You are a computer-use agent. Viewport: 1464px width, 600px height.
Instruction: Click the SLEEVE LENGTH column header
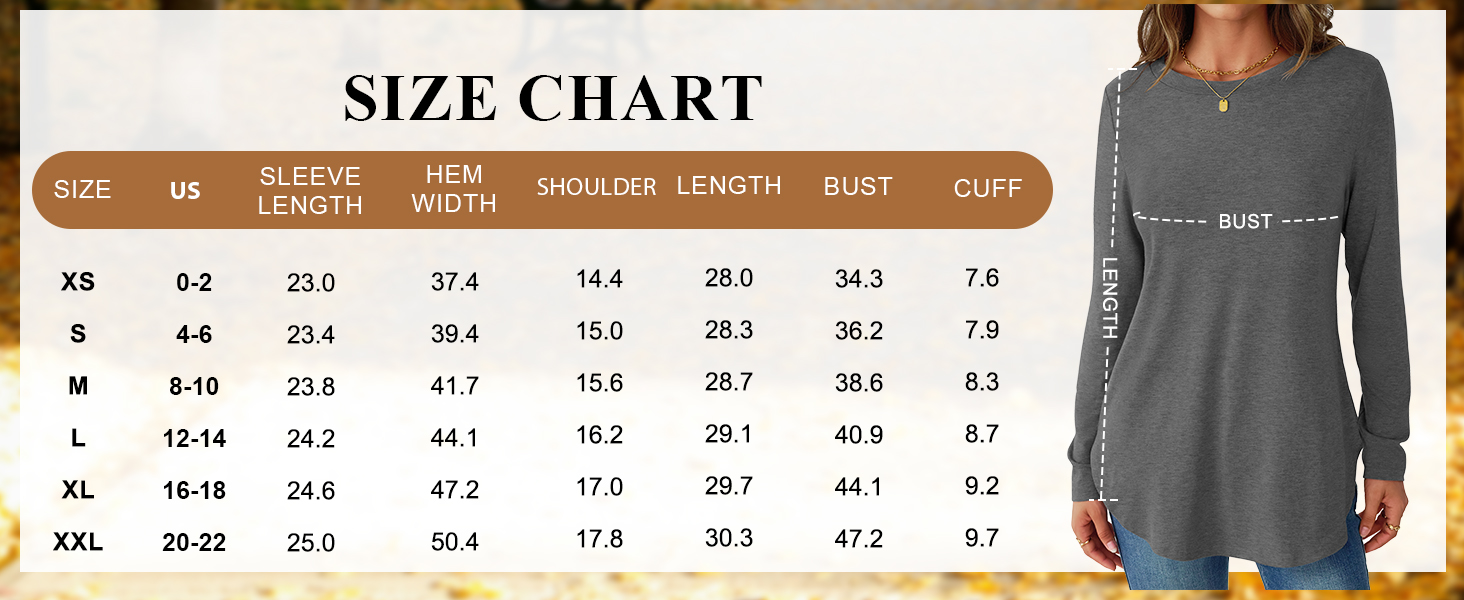click(x=310, y=190)
